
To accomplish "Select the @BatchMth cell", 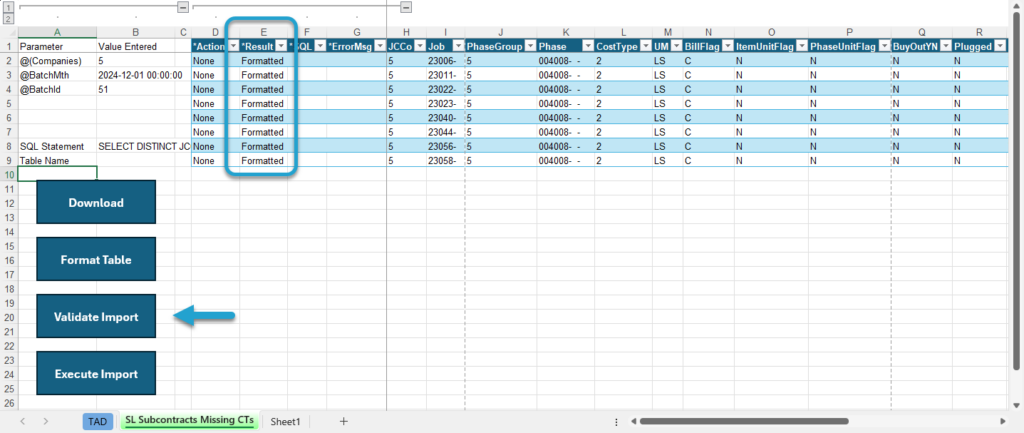I will 57,75.
